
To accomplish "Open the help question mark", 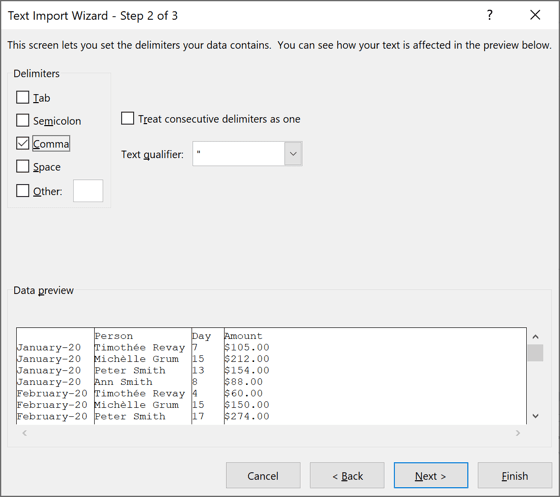I will [490, 15].
